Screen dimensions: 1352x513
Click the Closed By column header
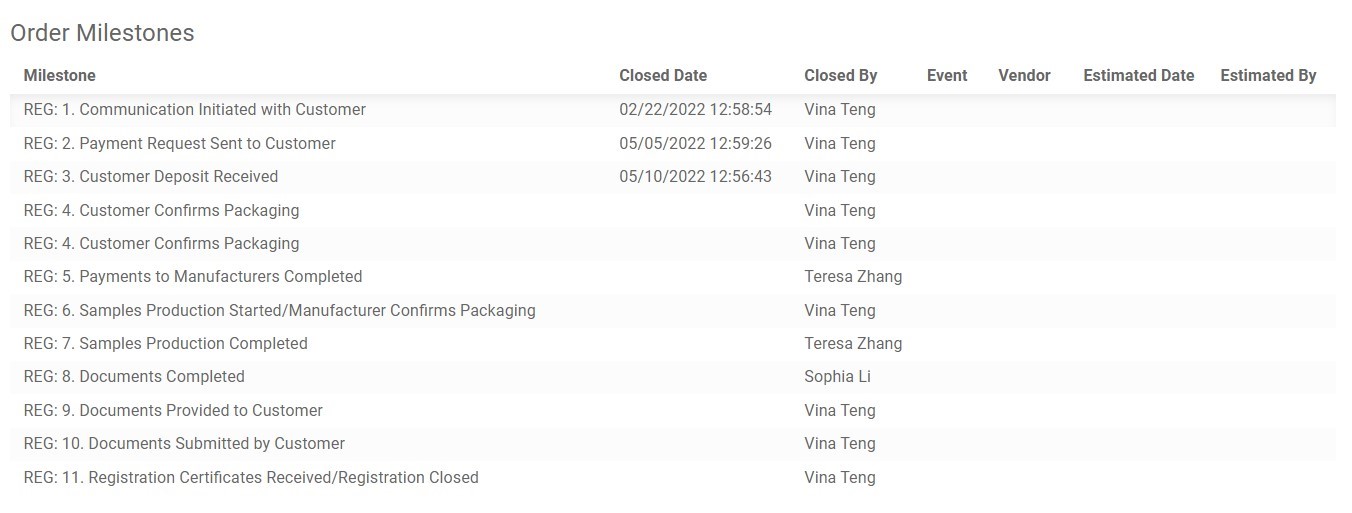[841, 75]
